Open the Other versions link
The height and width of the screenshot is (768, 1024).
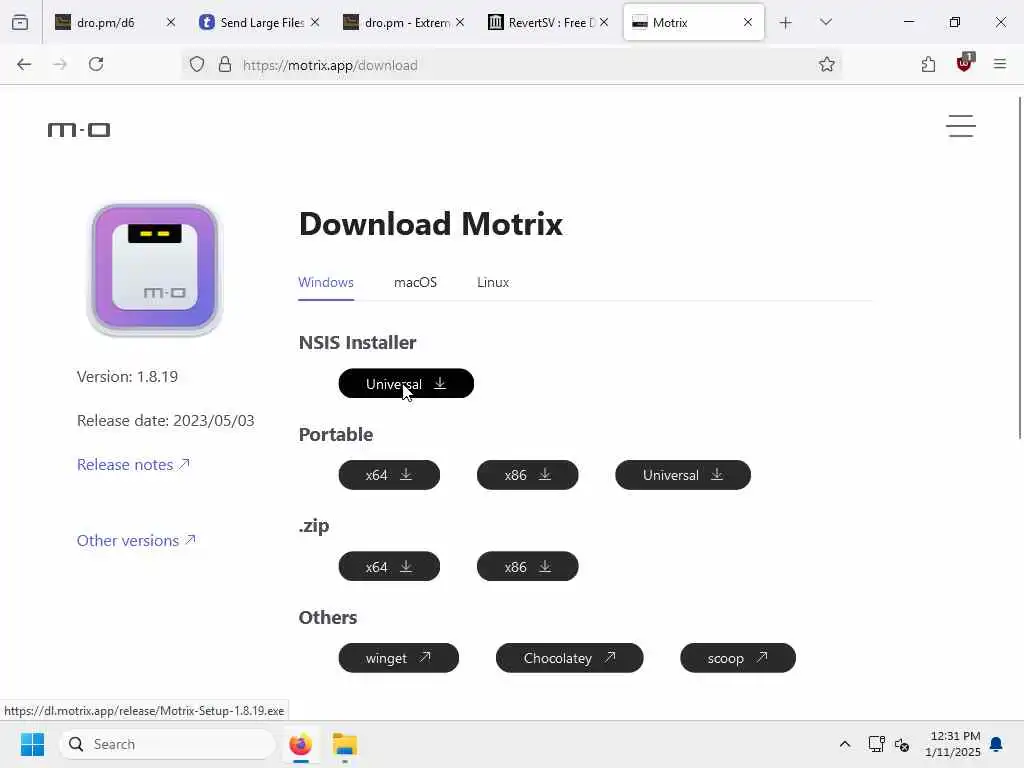[136, 540]
